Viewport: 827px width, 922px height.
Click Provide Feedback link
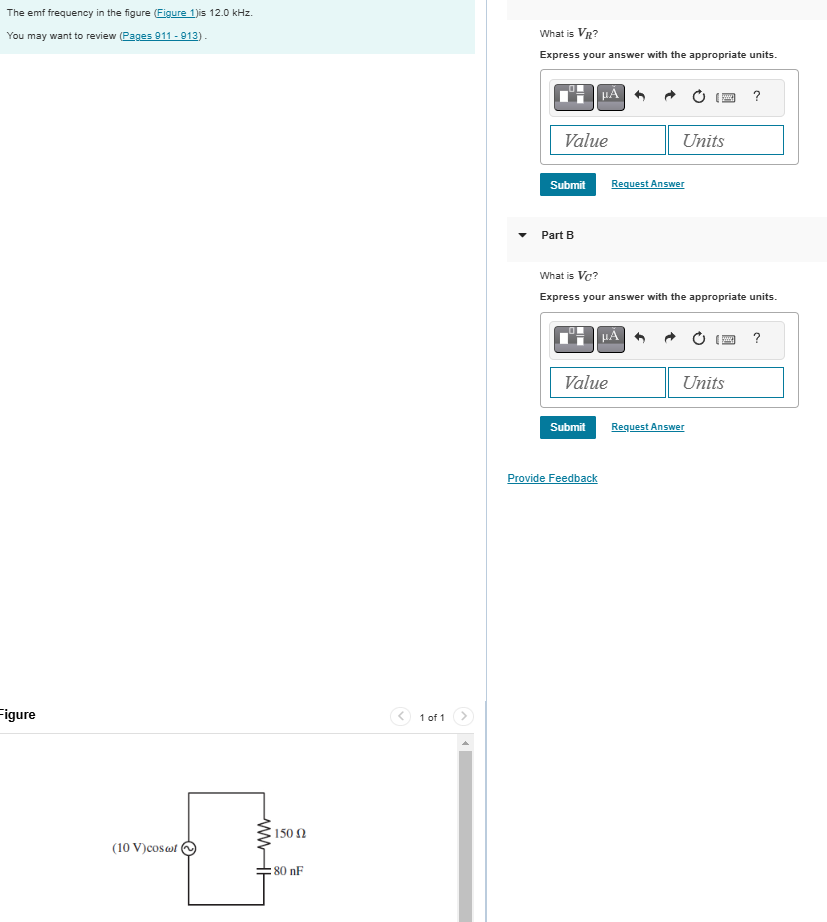(x=552, y=478)
